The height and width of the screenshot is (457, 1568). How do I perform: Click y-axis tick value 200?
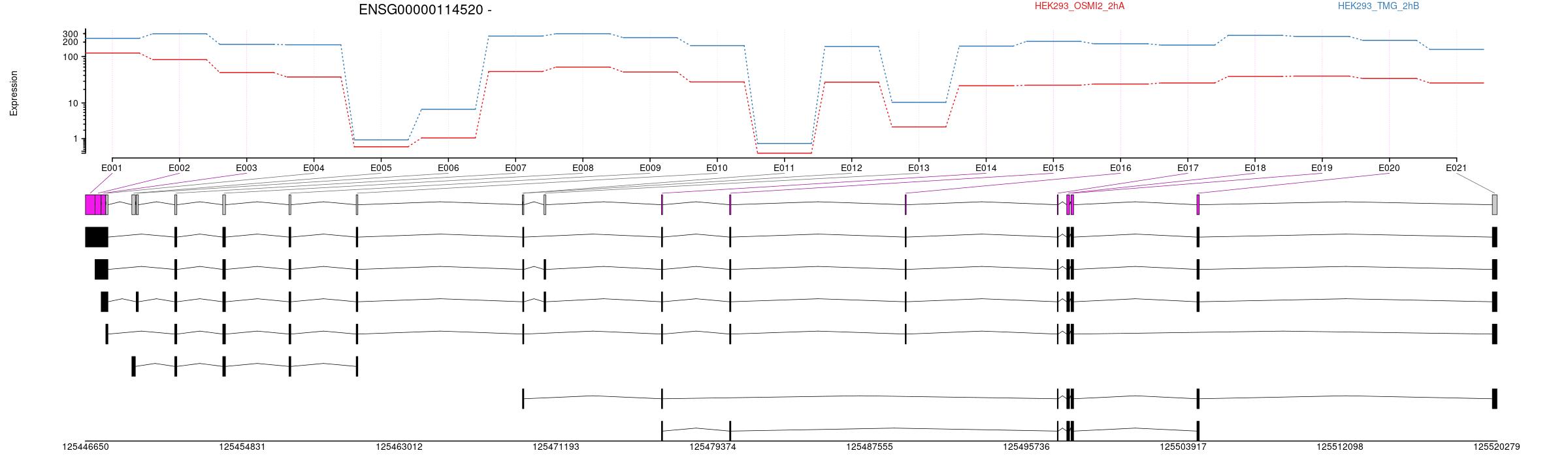pos(71,42)
